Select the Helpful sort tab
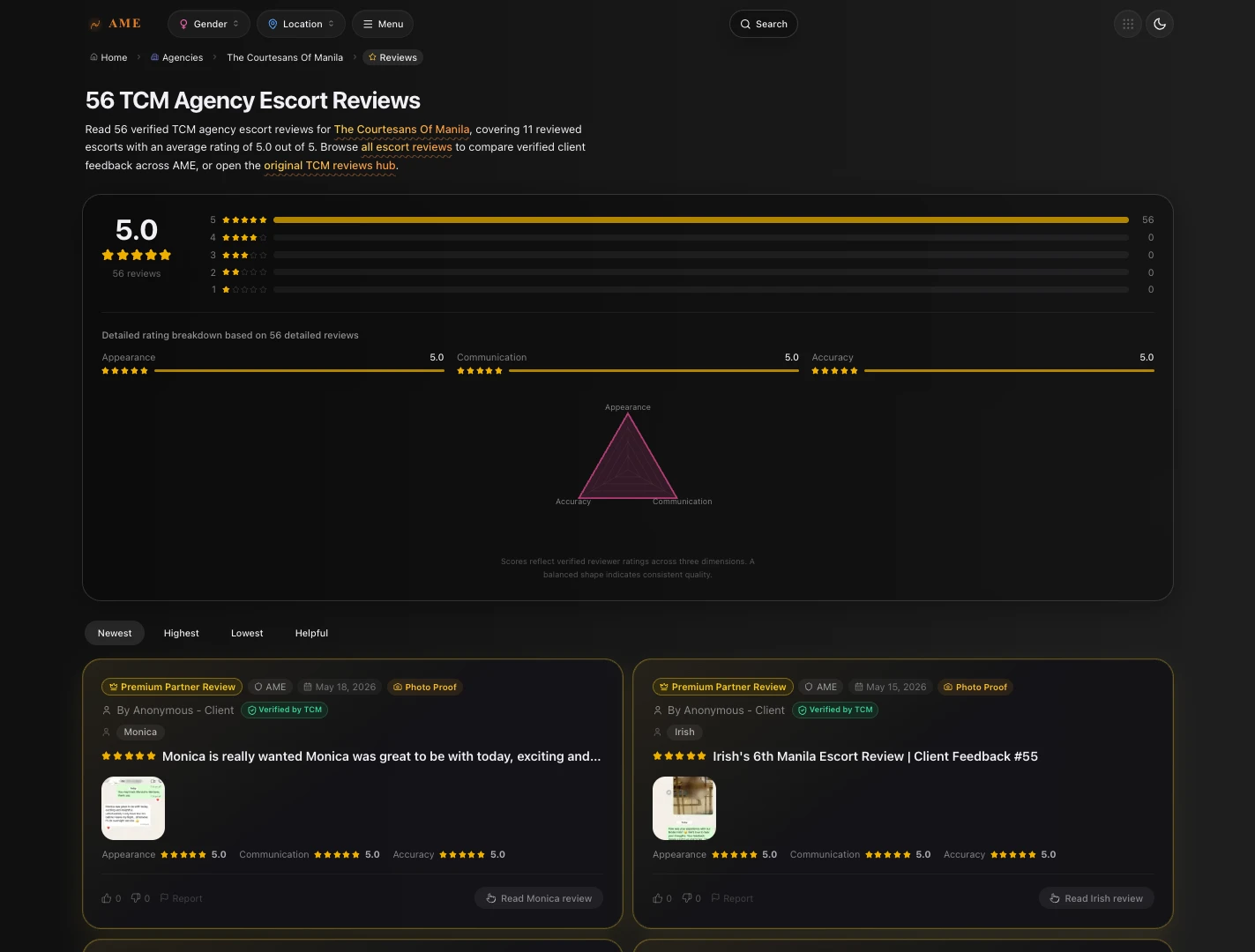Image resolution: width=1255 pixels, height=952 pixels. [311, 633]
